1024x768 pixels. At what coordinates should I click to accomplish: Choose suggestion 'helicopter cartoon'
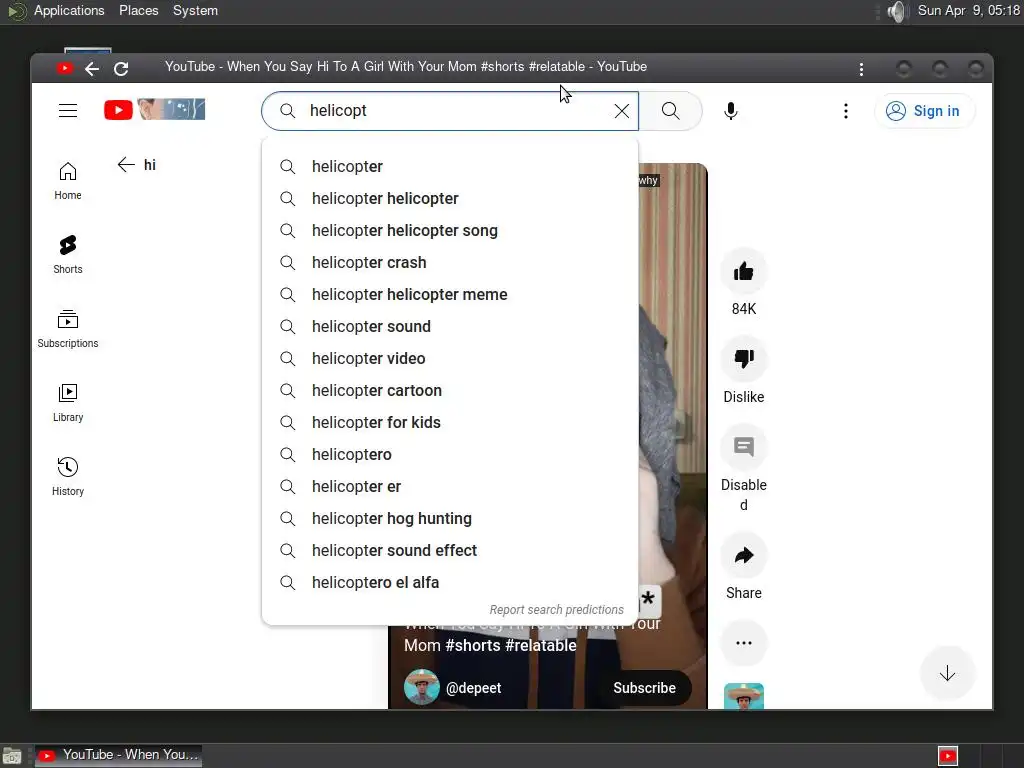450,391
